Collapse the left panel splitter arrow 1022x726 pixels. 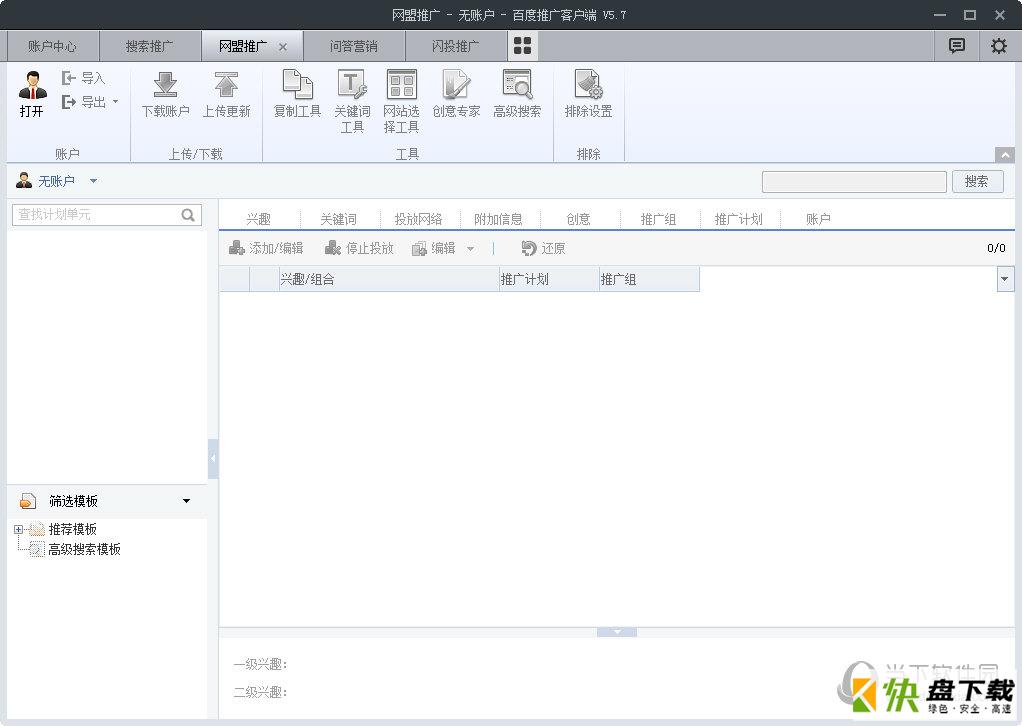[213, 458]
